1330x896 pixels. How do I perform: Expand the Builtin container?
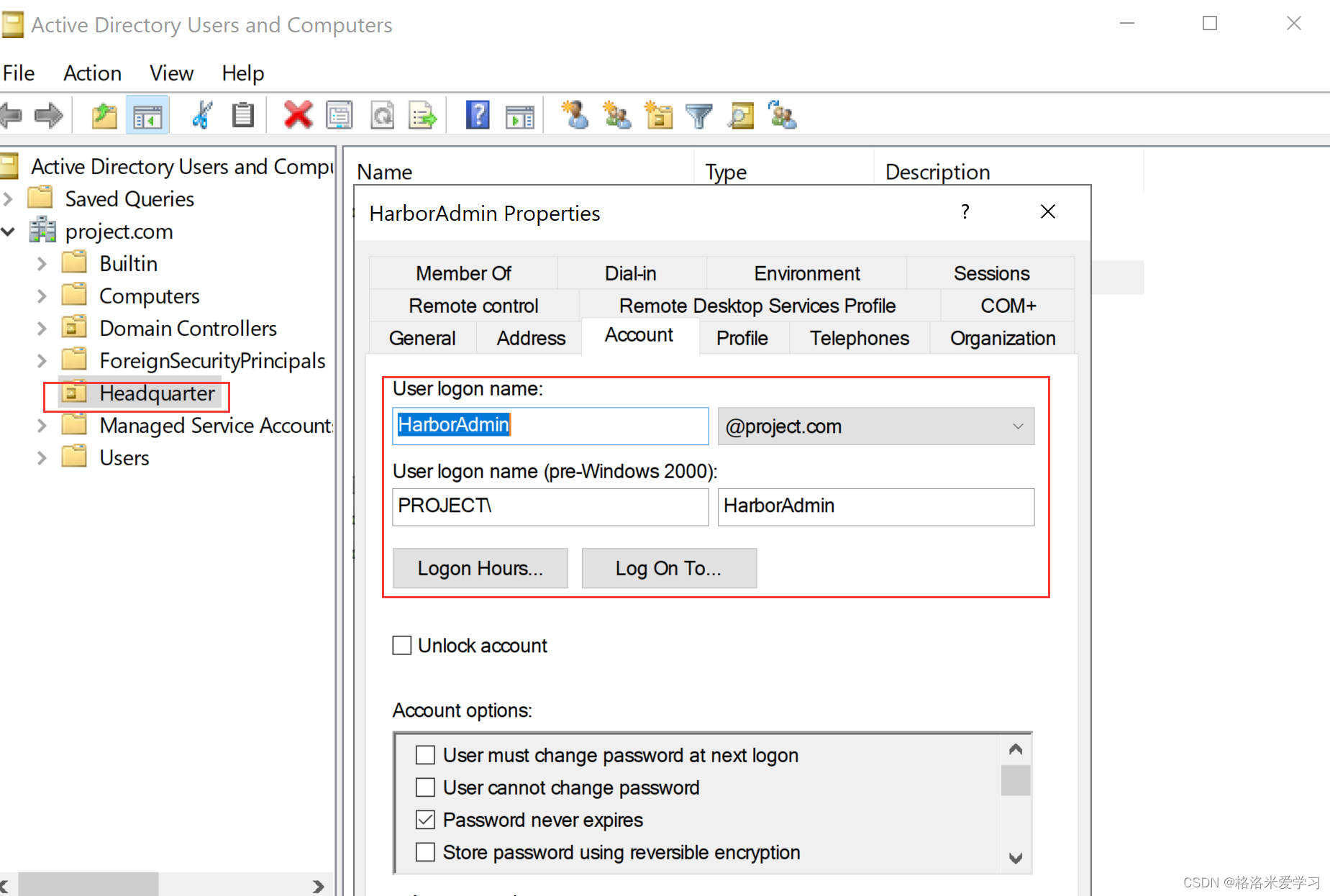(x=42, y=264)
